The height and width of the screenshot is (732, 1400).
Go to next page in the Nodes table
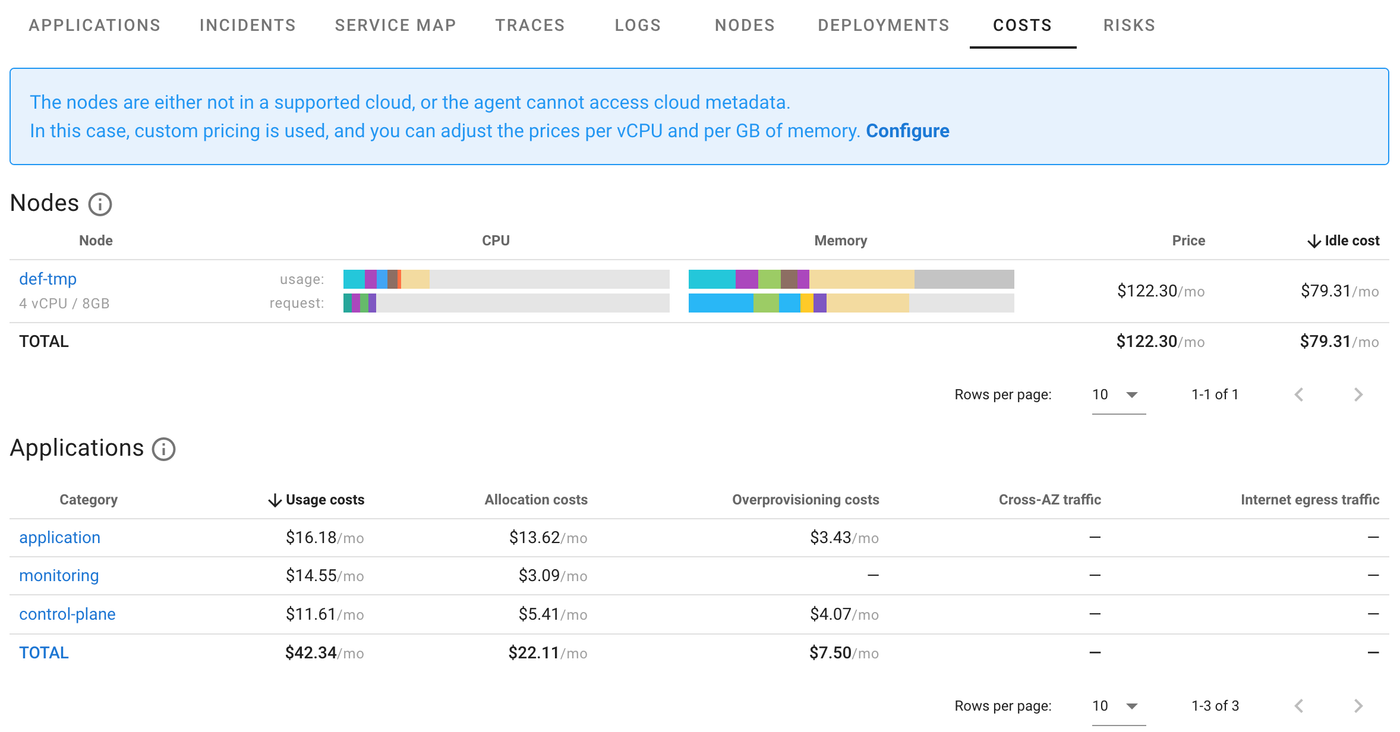1358,394
